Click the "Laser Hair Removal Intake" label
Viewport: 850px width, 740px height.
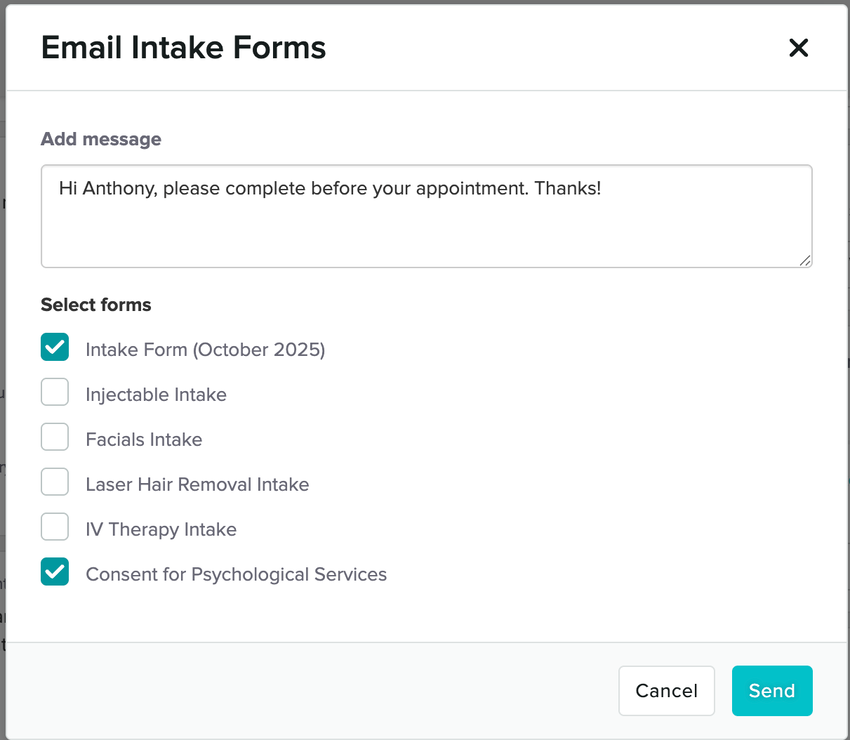[x=197, y=485]
